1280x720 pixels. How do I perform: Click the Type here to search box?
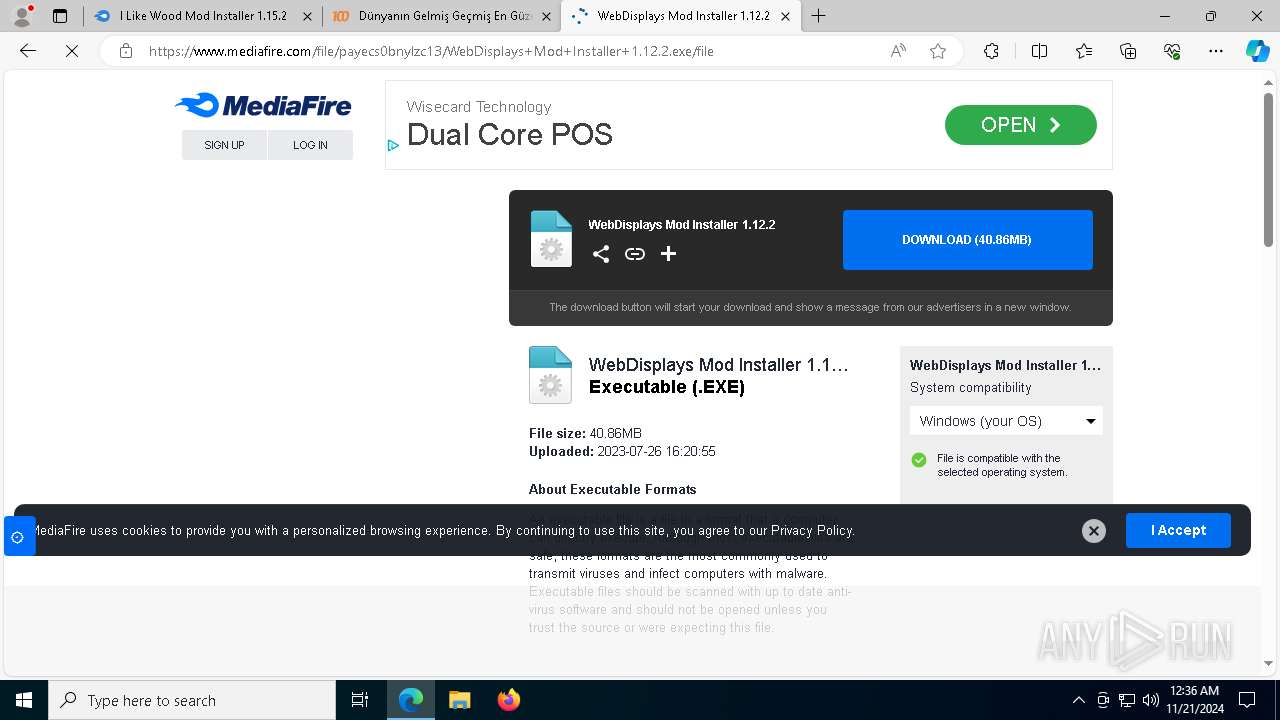[193, 700]
